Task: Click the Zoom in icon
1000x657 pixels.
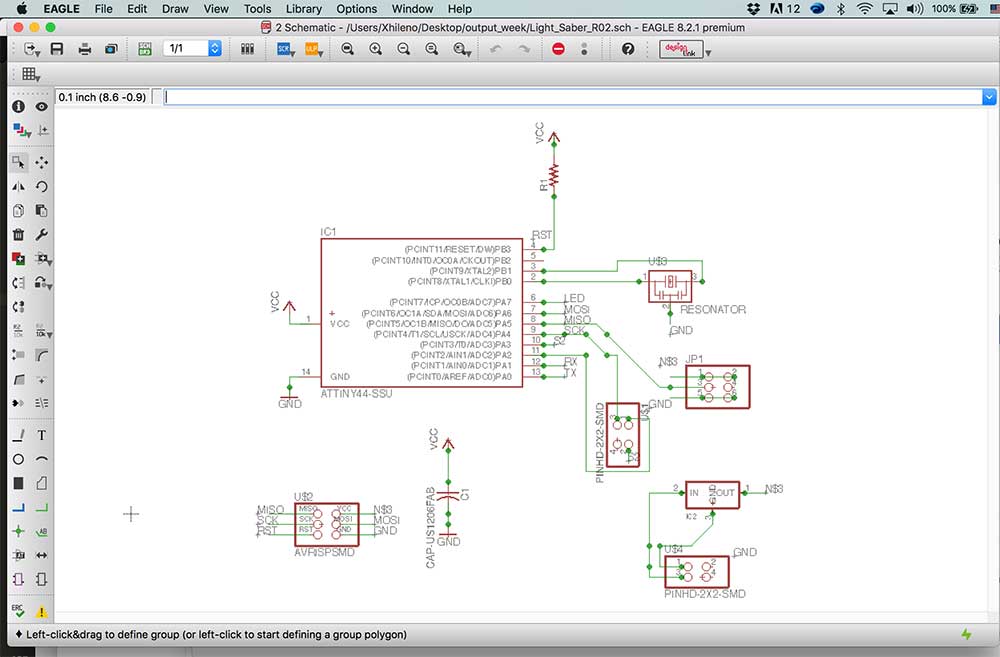Action: click(376, 49)
